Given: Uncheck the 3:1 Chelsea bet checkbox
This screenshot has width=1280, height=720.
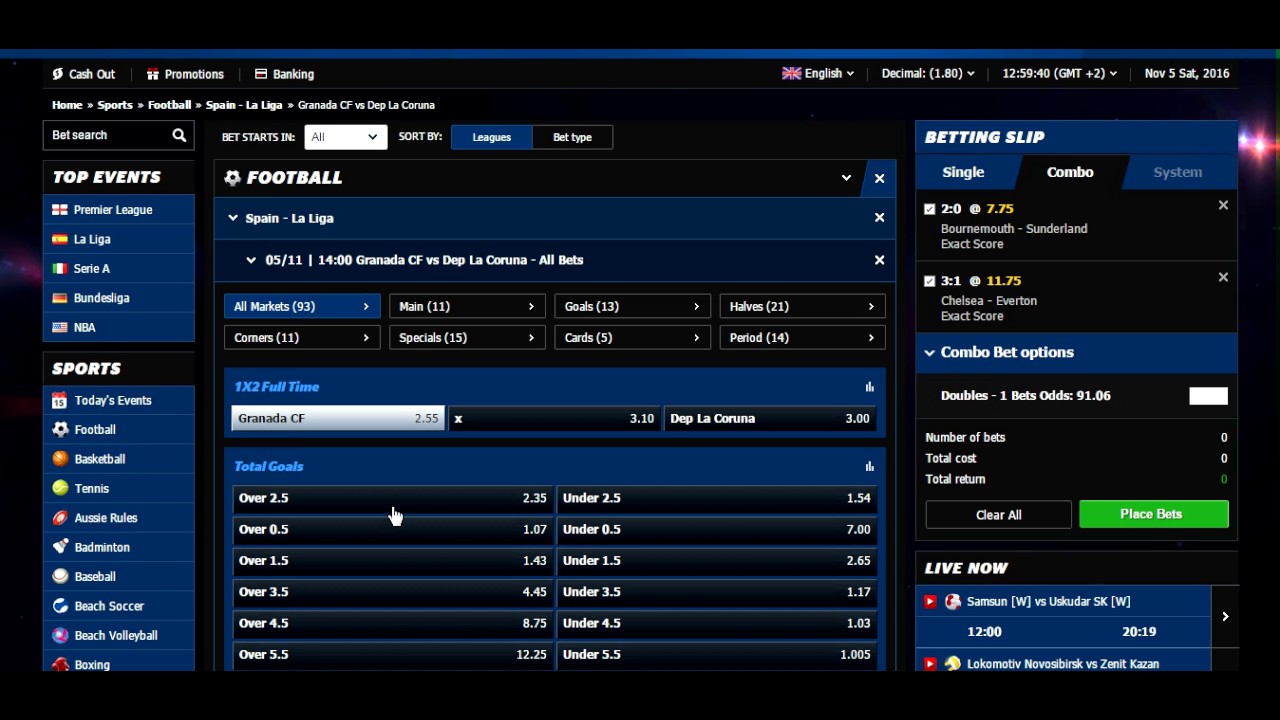Looking at the screenshot, I should coord(930,281).
